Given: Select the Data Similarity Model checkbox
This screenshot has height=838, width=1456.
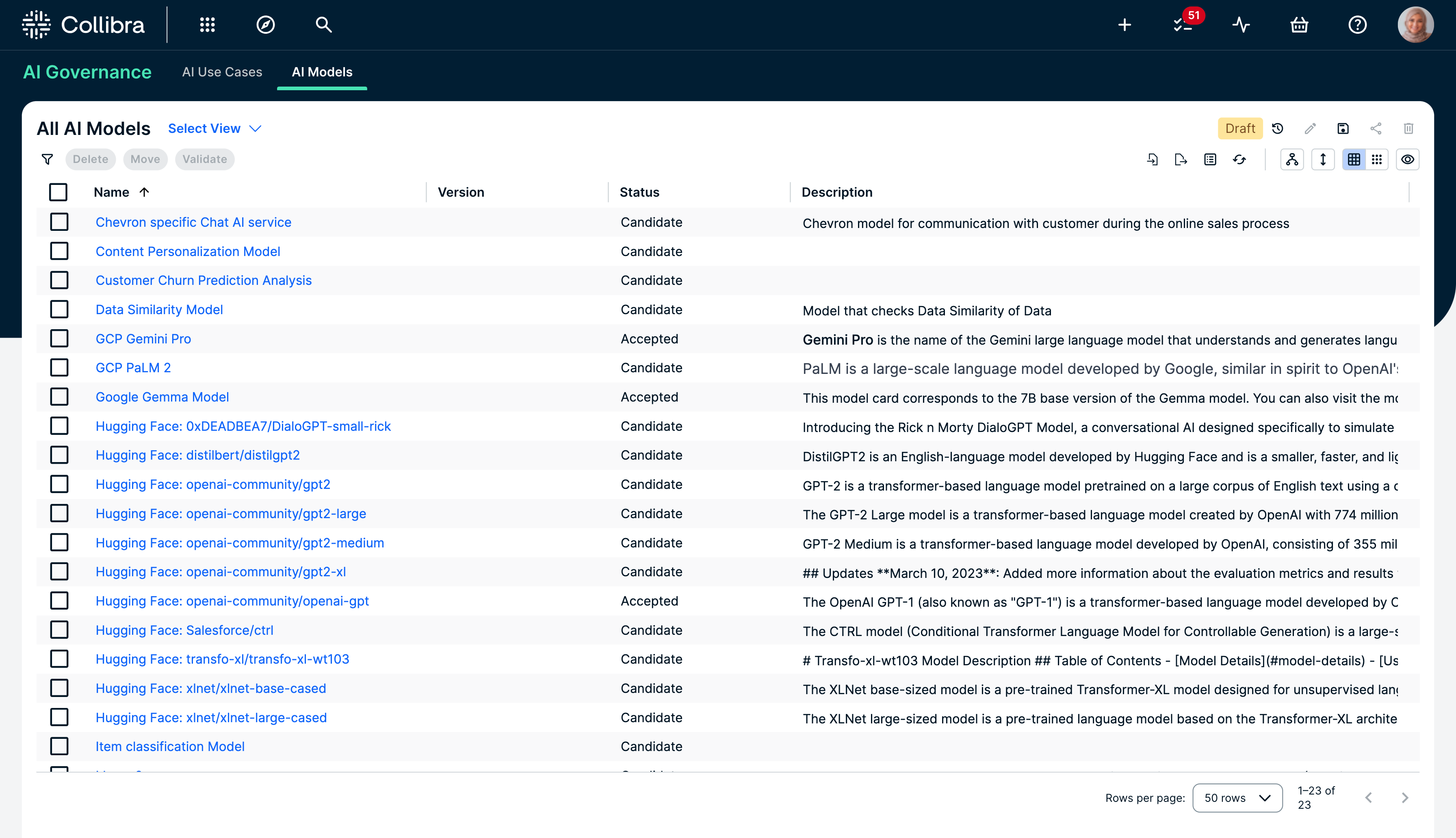Looking at the screenshot, I should (x=58, y=310).
